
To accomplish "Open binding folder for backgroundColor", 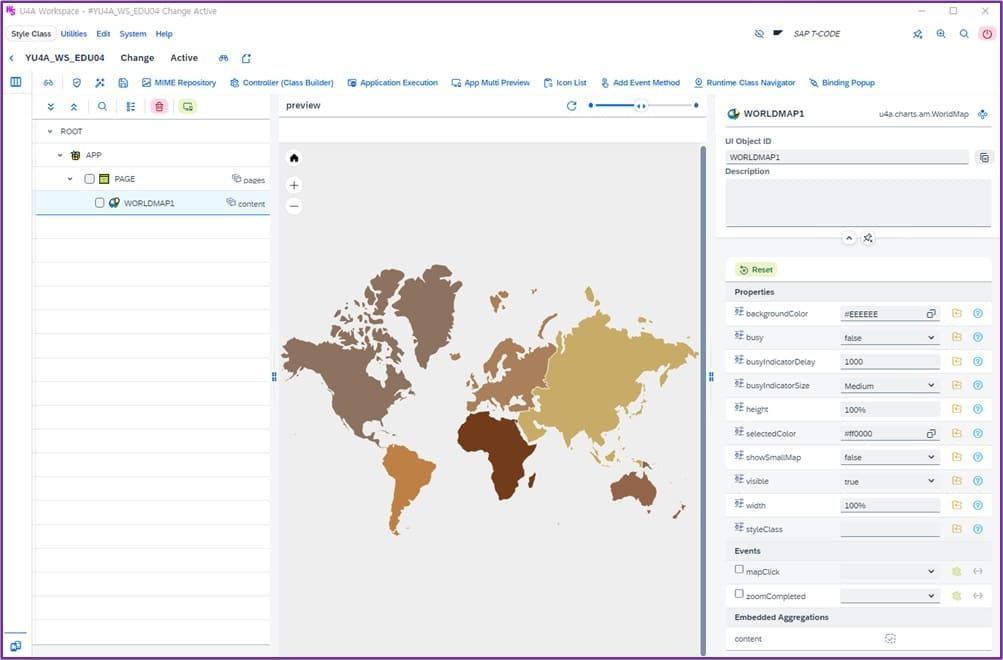I will tap(957, 313).
